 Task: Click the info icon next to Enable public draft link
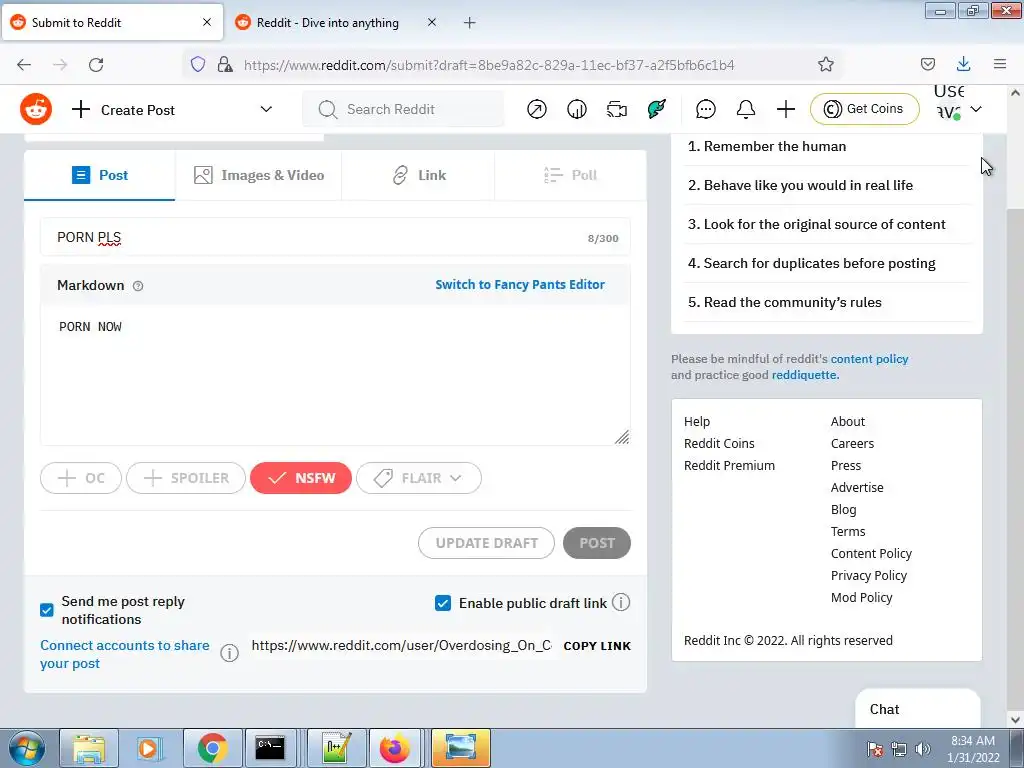coord(621,602)
